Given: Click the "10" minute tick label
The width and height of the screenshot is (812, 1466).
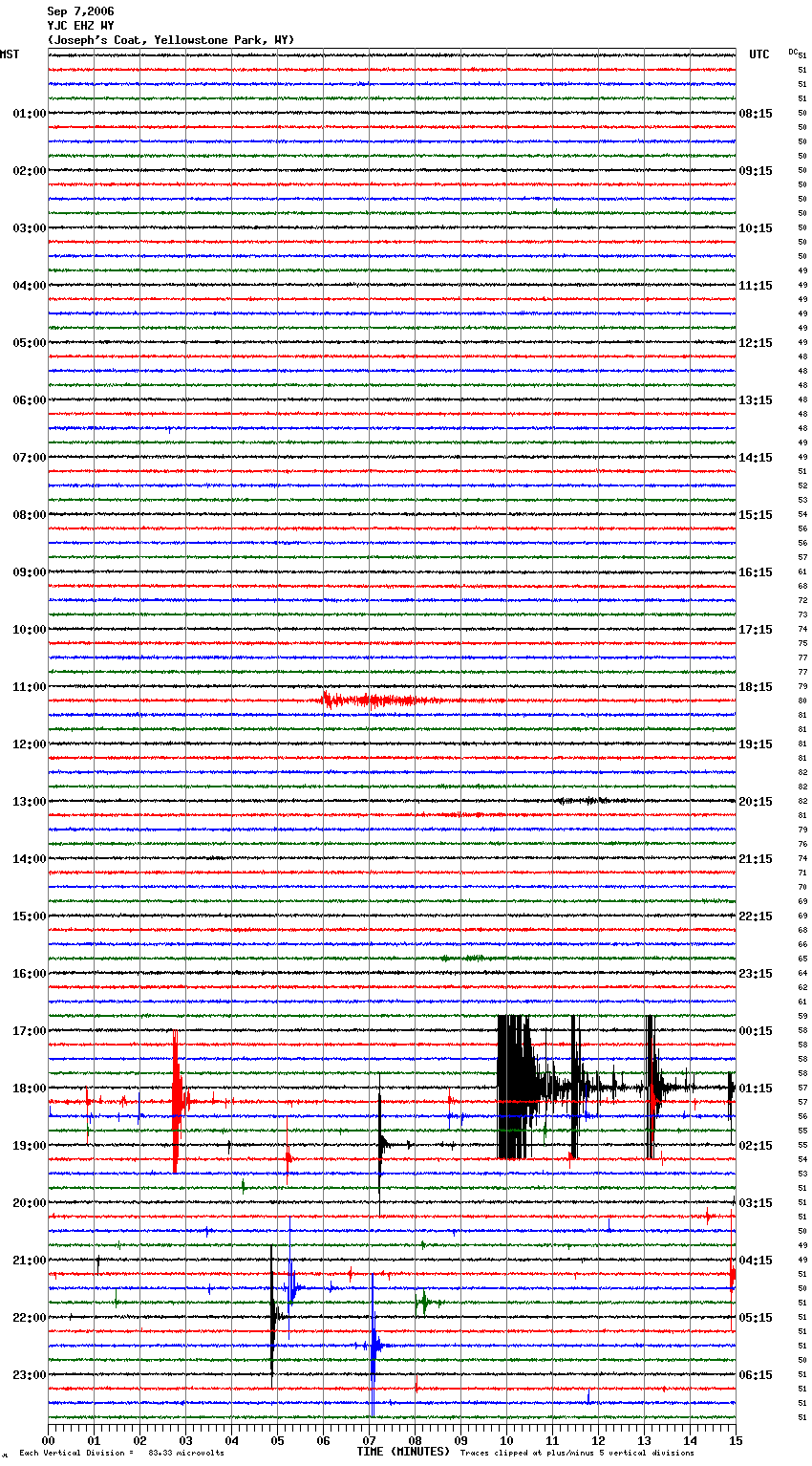Looking at the screenshot, I should coord(506,1440).
